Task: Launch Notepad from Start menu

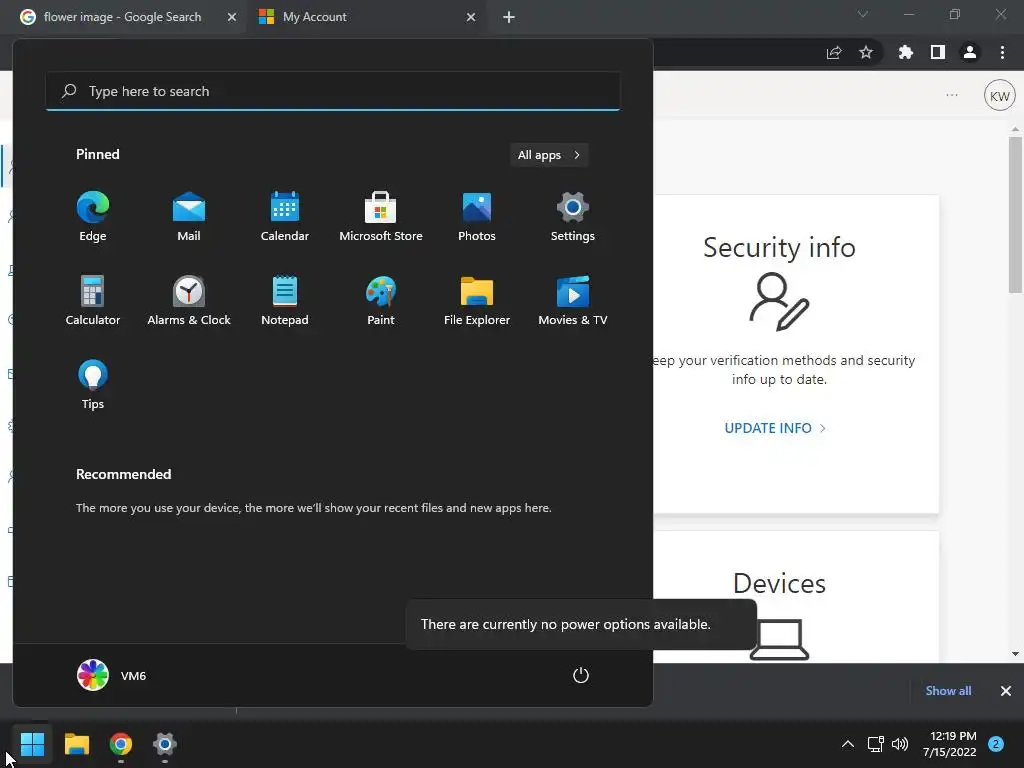Action: click(285, 301)
